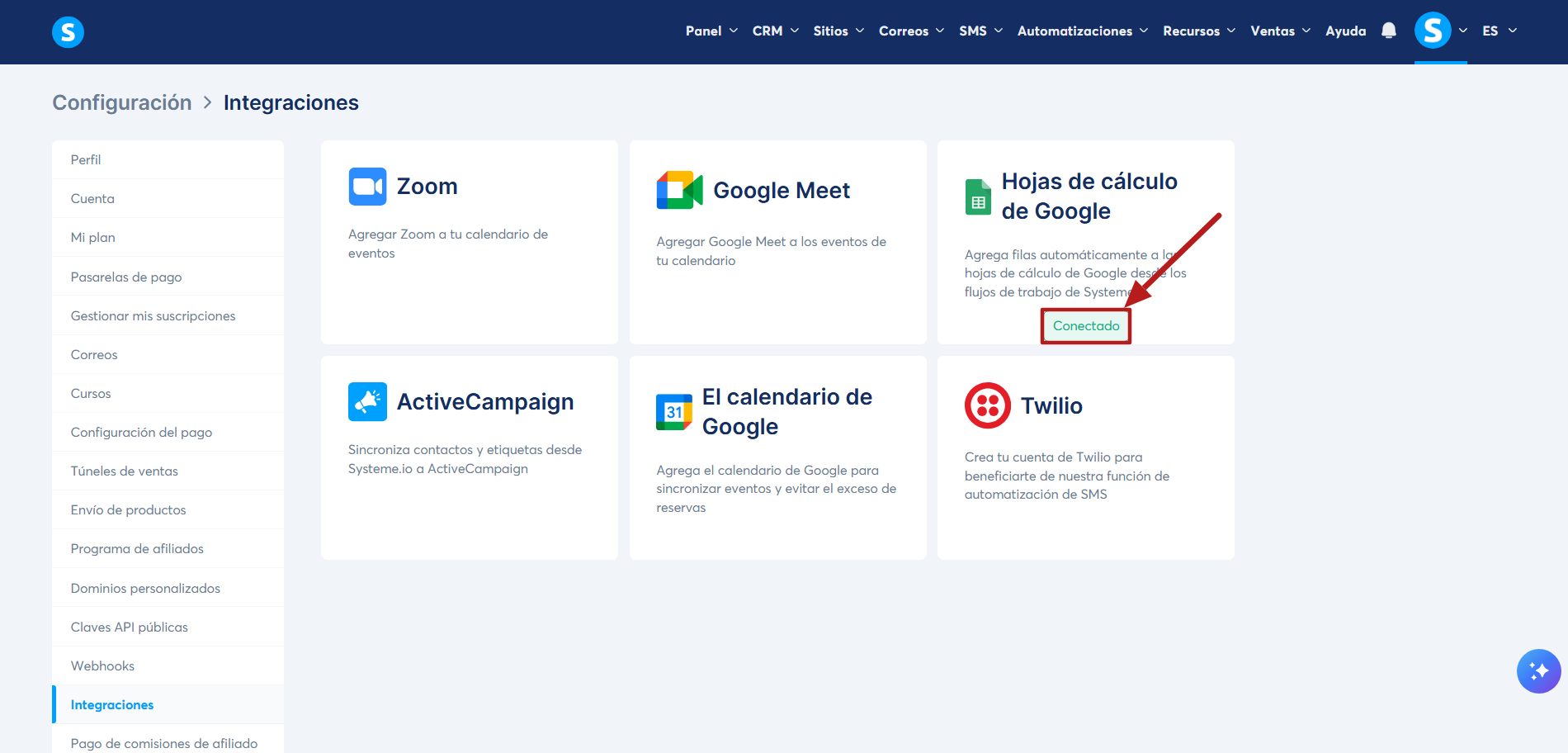Click the Integraciones breadcrumb heading
Screen dimensions: 1568x753
coord(291,102)
